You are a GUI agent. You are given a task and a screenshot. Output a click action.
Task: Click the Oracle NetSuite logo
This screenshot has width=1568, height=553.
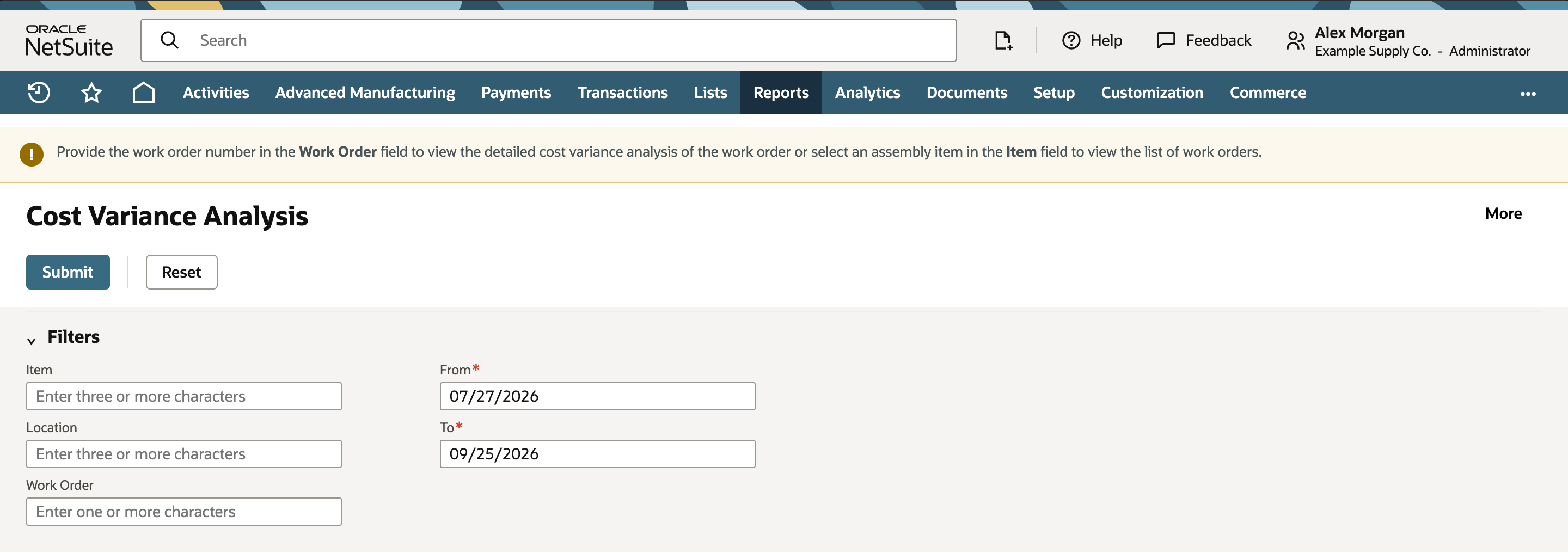[69, 40]
